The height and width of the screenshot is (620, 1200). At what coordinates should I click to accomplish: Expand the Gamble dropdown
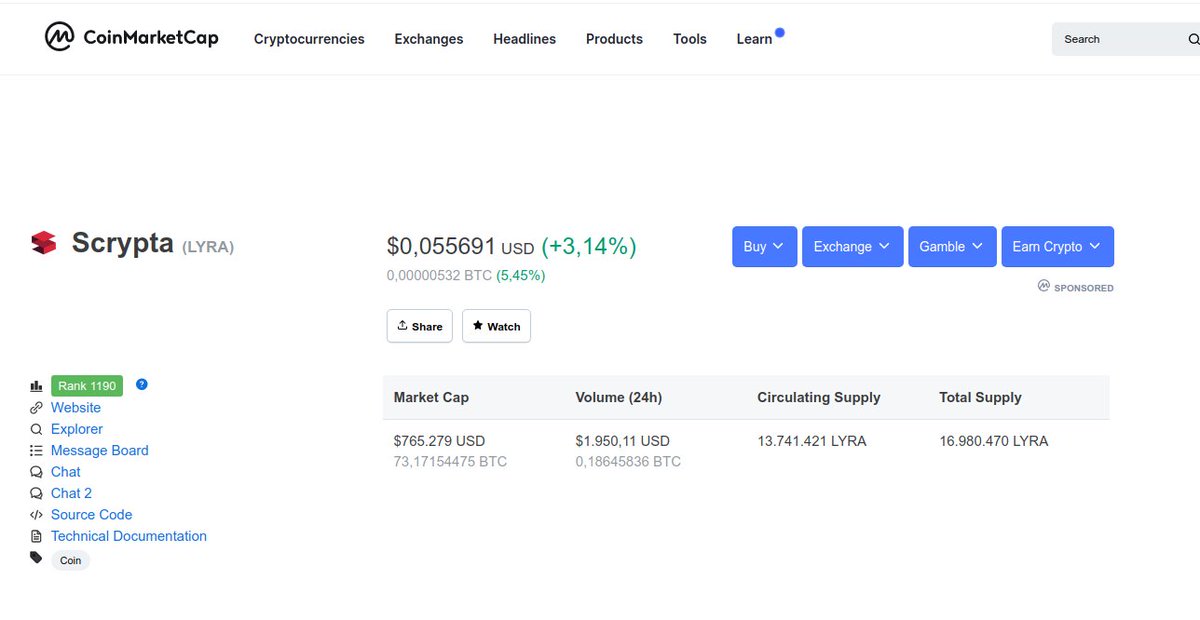tap(952, 246)
